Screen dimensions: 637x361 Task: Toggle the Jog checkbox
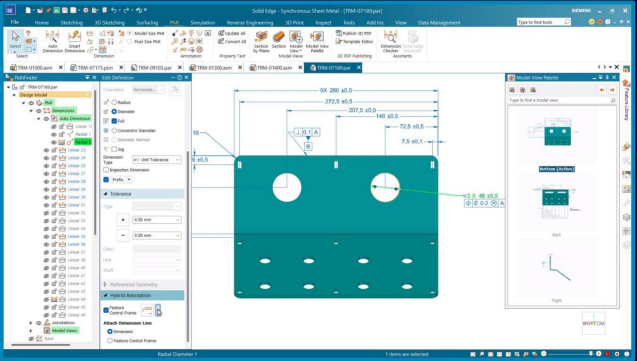click(114, 149)
